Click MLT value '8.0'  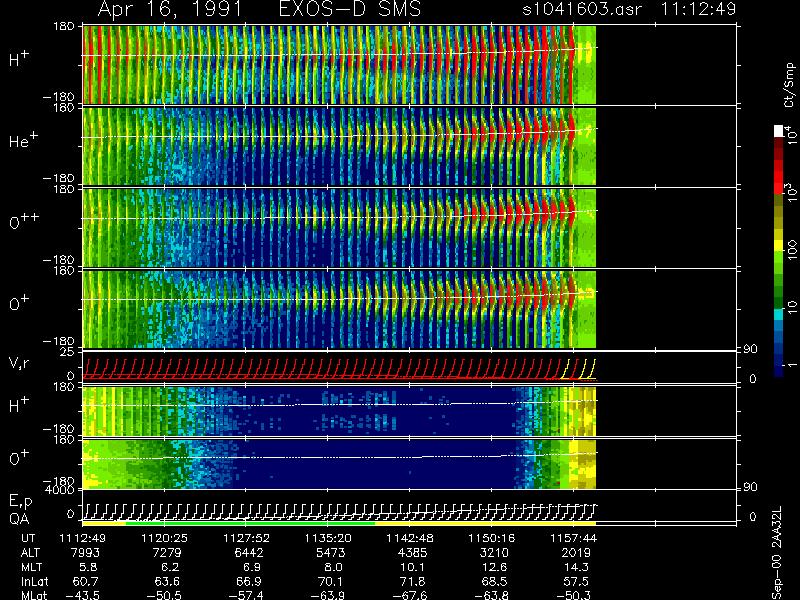point(333,567)
